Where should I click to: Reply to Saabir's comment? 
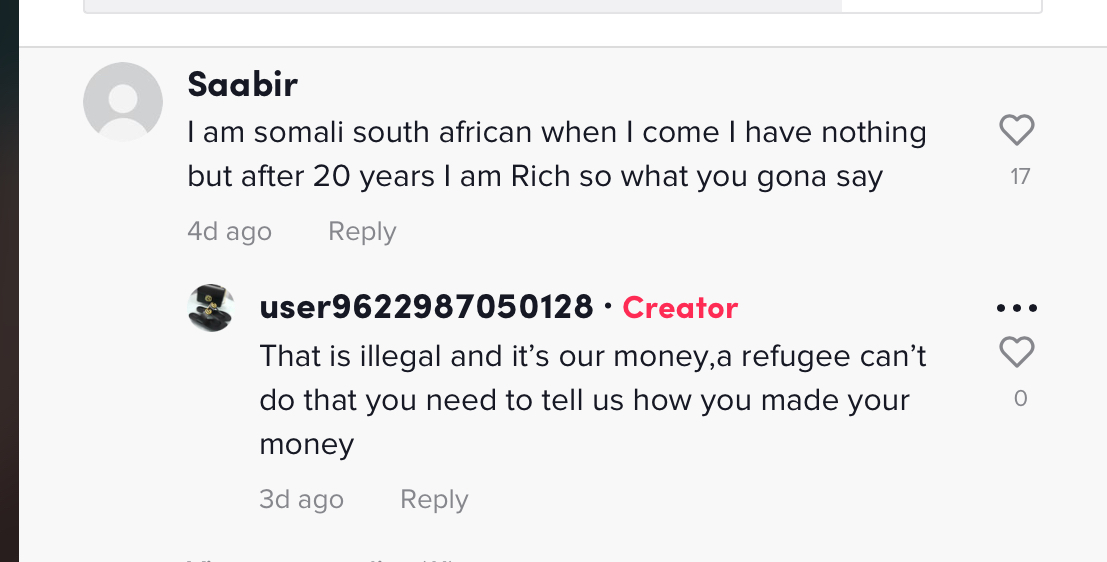tap(362, 232)
